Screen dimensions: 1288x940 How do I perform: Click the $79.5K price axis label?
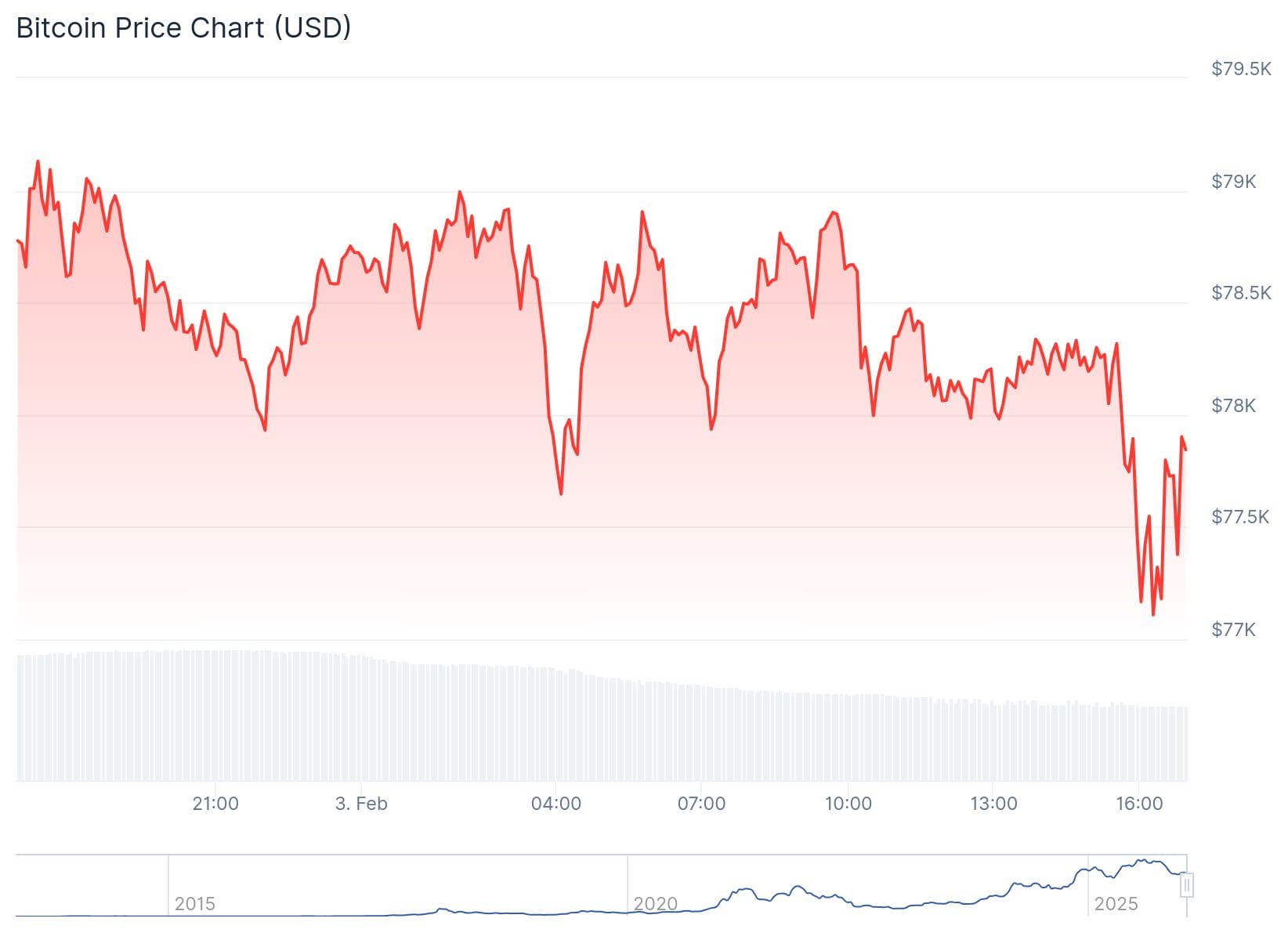[x=1241, y=69]
